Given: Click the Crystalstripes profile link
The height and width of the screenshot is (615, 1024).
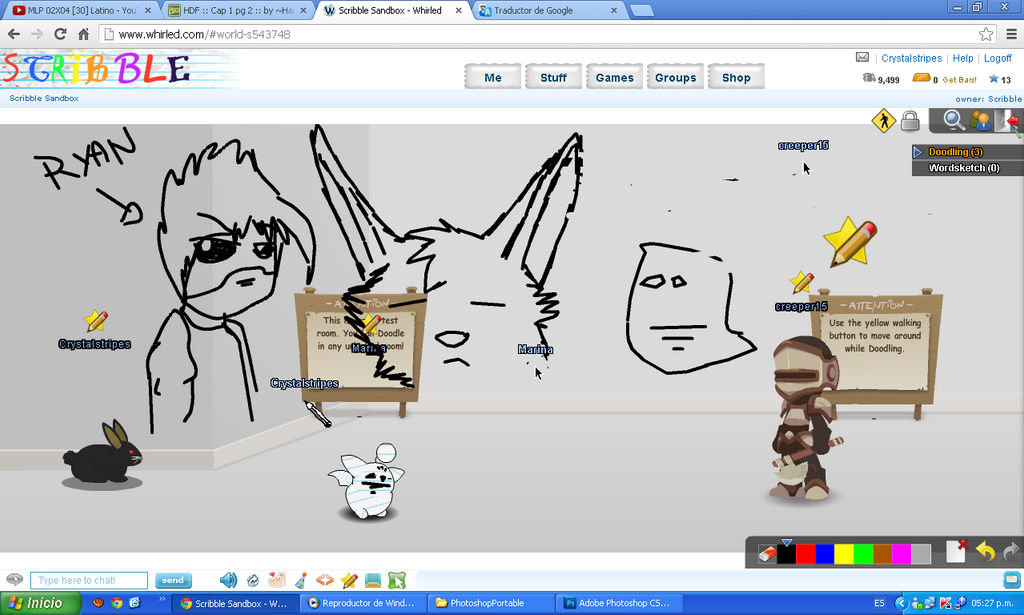Looking at the screenshot, I should pyautogui.click(x=912, y=58).
